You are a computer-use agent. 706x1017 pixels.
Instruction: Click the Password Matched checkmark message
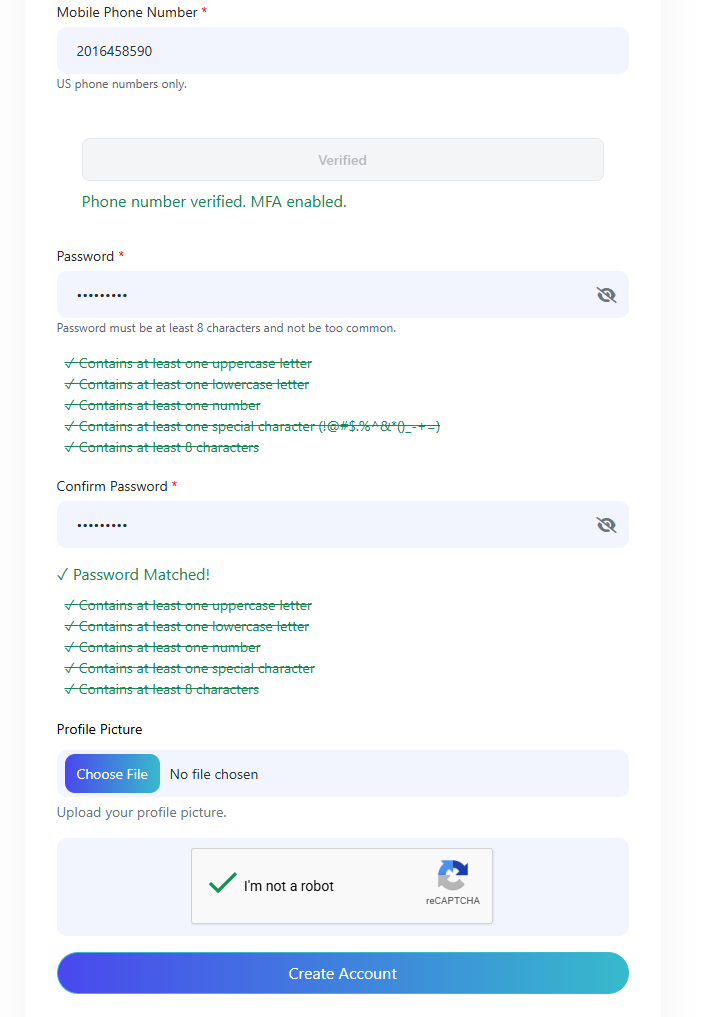pos(134,575)
